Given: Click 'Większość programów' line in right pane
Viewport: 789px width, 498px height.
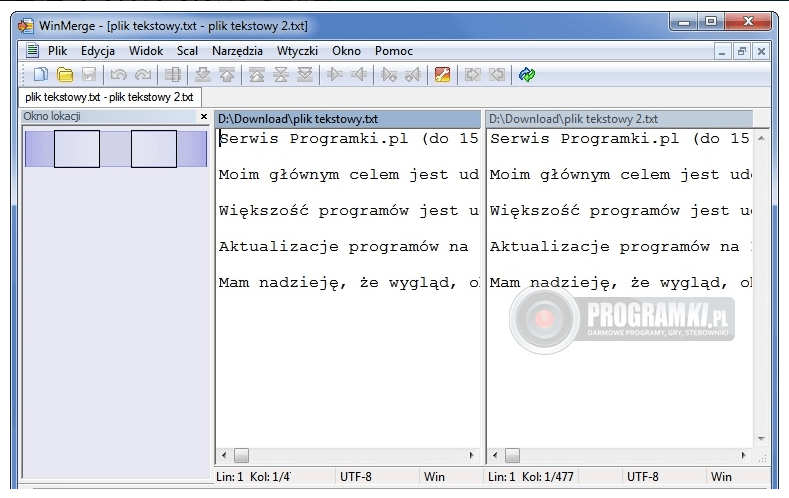Looking at the screenshot, I should [620, 210].
